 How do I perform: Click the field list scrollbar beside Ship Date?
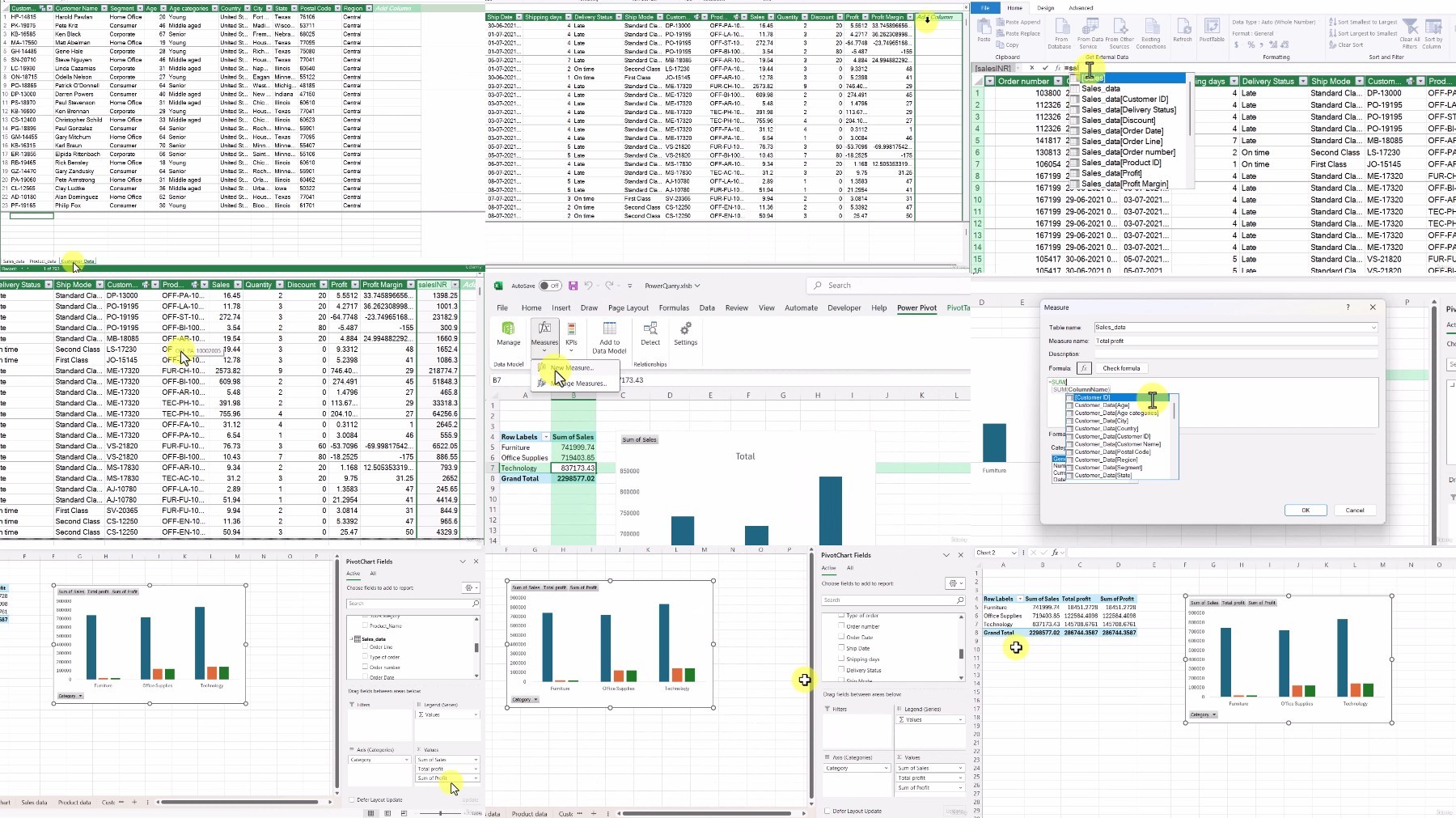961,654
